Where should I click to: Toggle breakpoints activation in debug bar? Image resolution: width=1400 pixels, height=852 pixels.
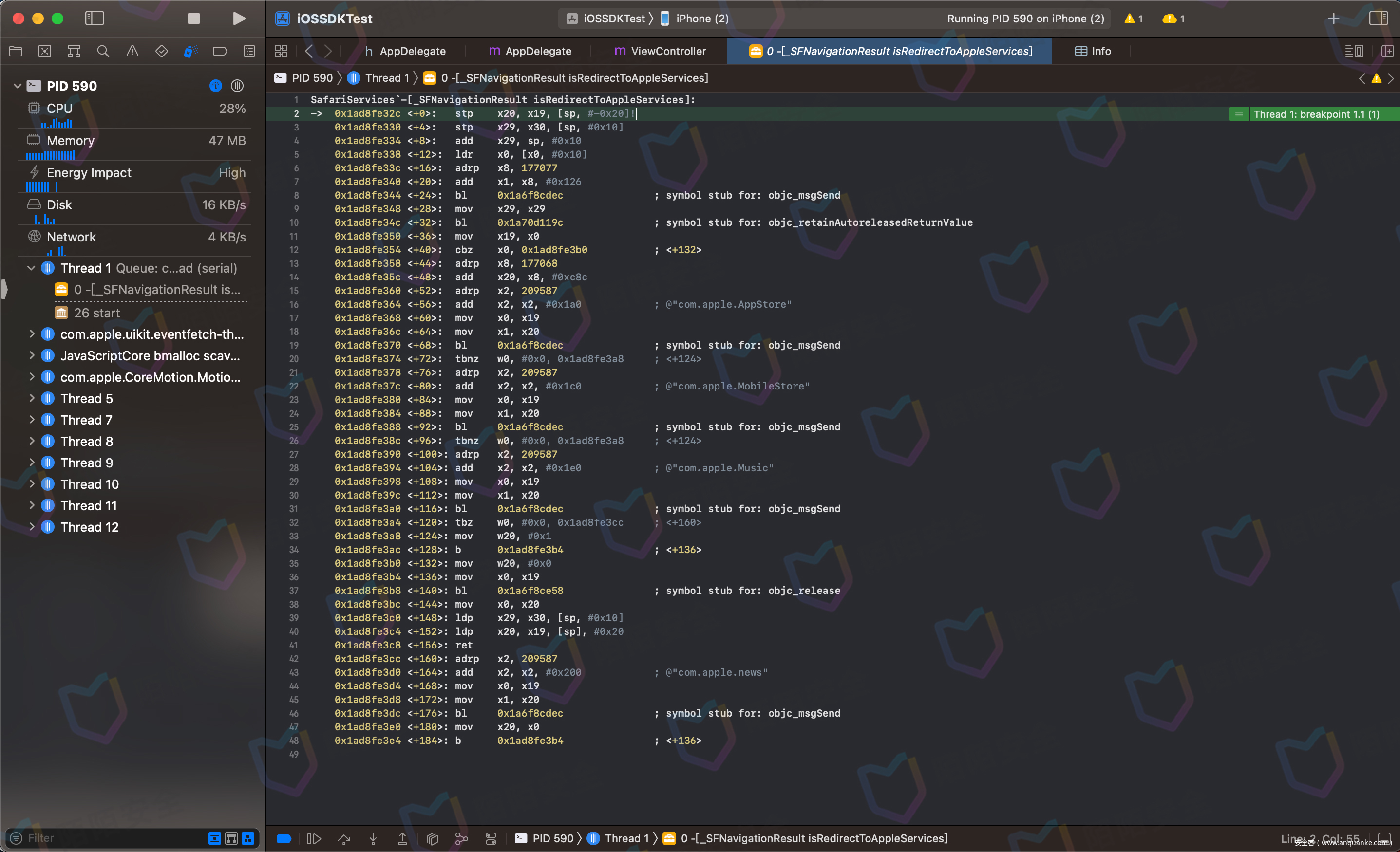(x=284, y=839)
